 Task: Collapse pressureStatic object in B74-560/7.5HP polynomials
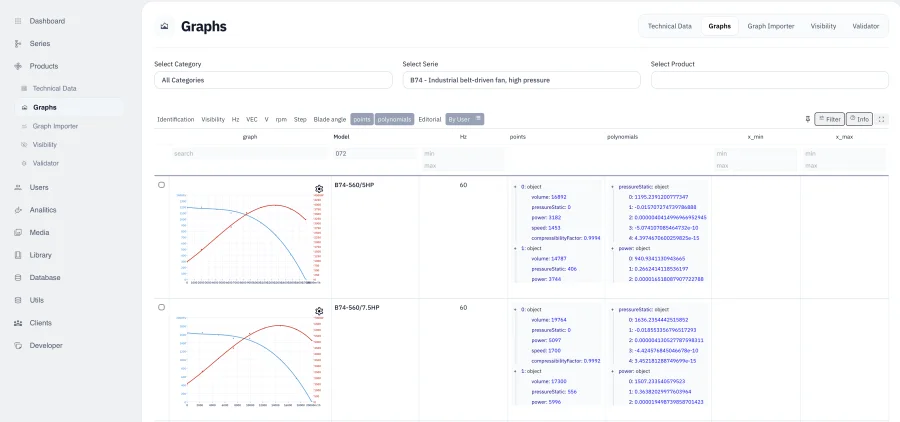[x=612, y=309]
